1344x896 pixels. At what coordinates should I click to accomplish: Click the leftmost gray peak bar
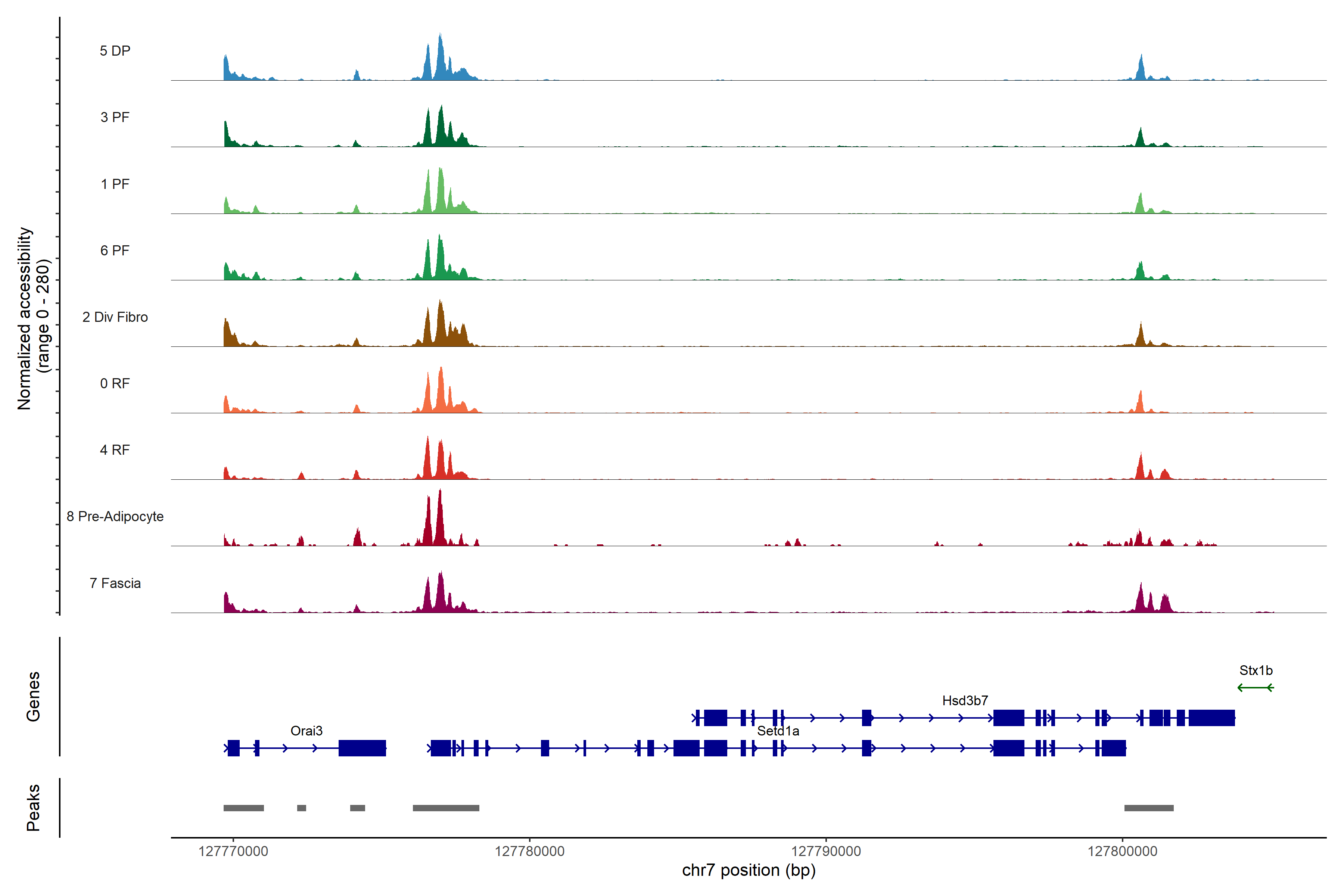click(x=243, y=808)
